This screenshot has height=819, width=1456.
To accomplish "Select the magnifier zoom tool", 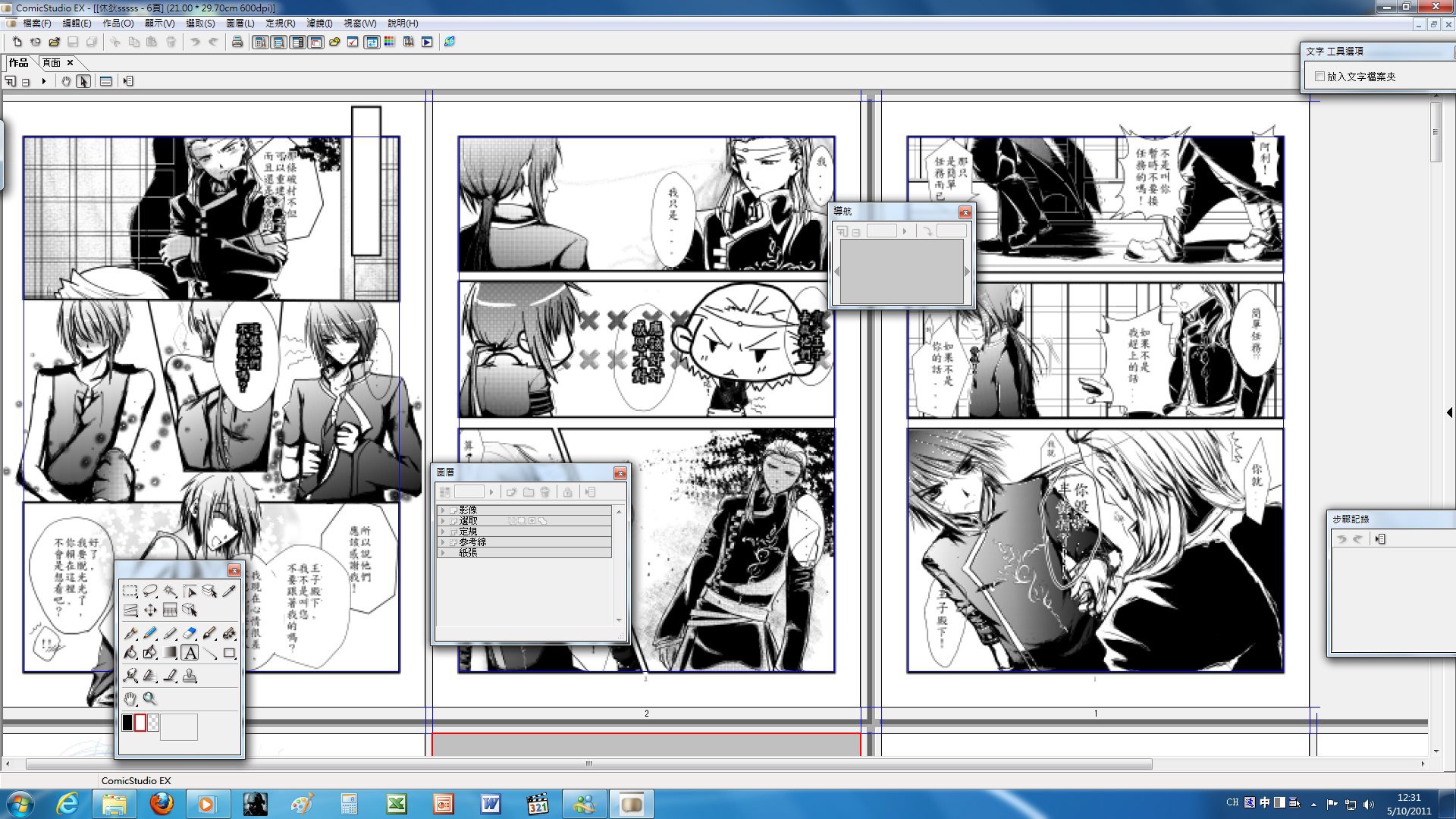I will (149, 699).
